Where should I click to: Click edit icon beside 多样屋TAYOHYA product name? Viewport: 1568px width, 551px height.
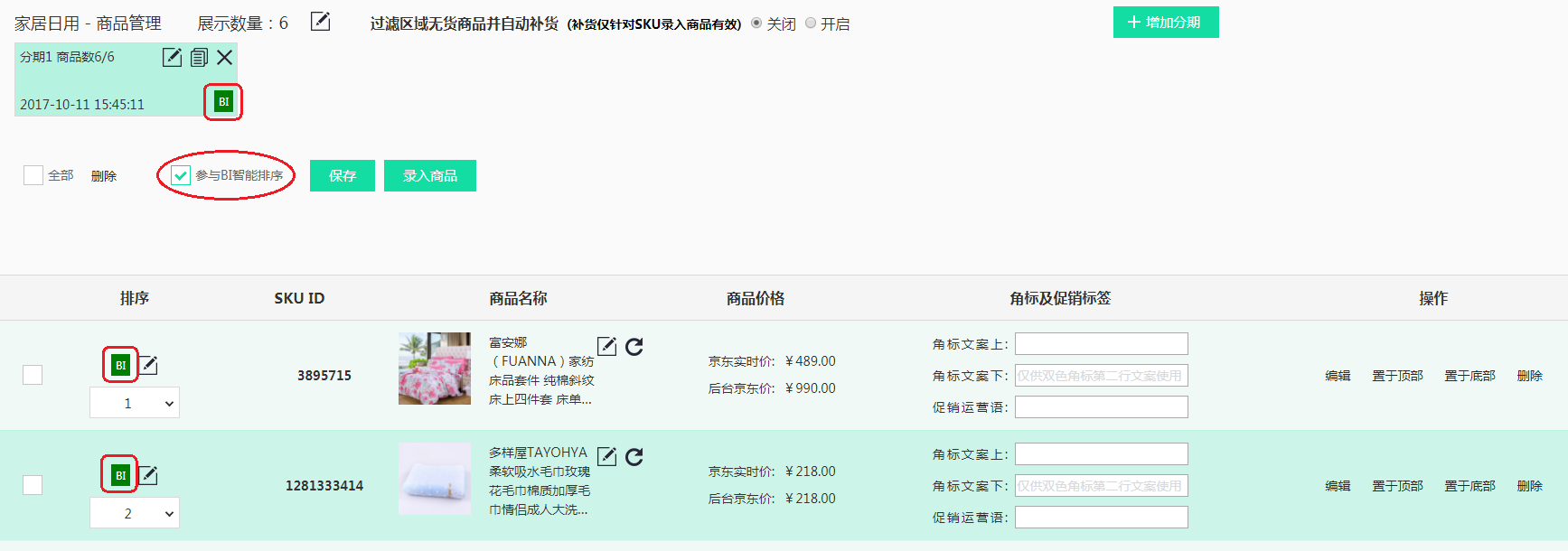[607, 457]
